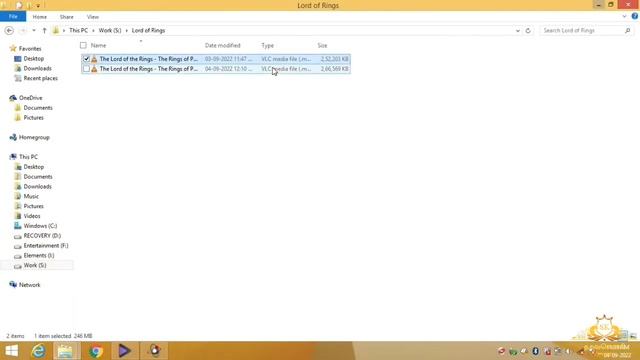Select the VLC file sized 2,52,203 KB
The width and height of the screenshot is (640, 360).
[x=216, y=59]
